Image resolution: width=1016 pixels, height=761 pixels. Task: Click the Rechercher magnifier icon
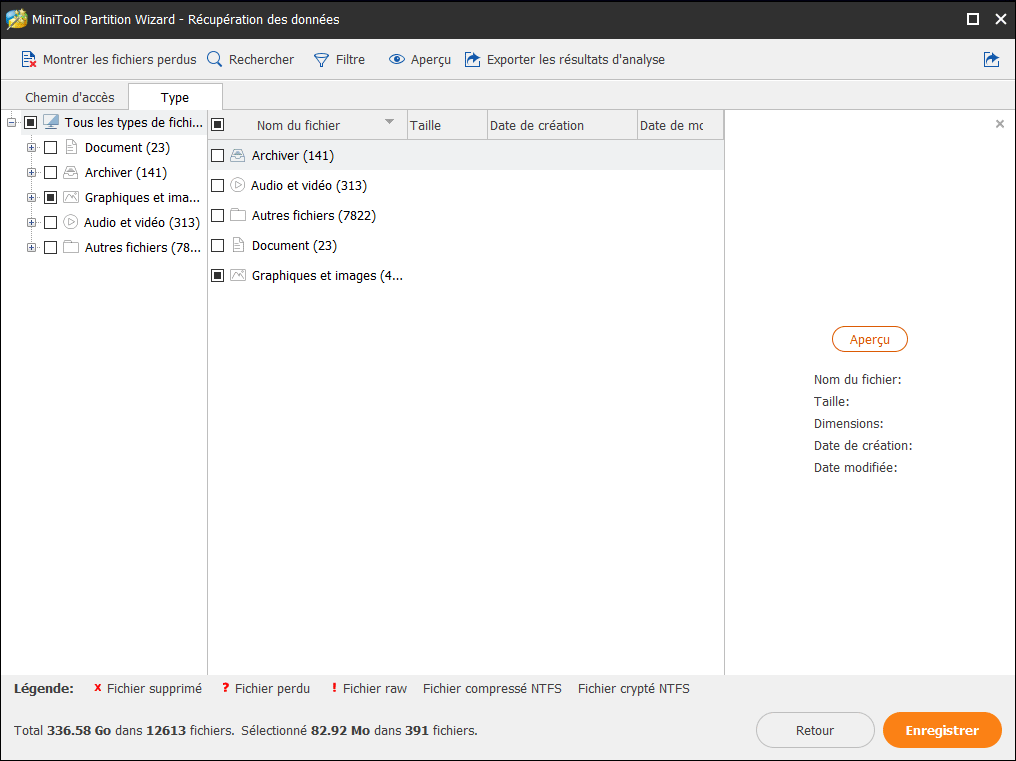(214, 59)
